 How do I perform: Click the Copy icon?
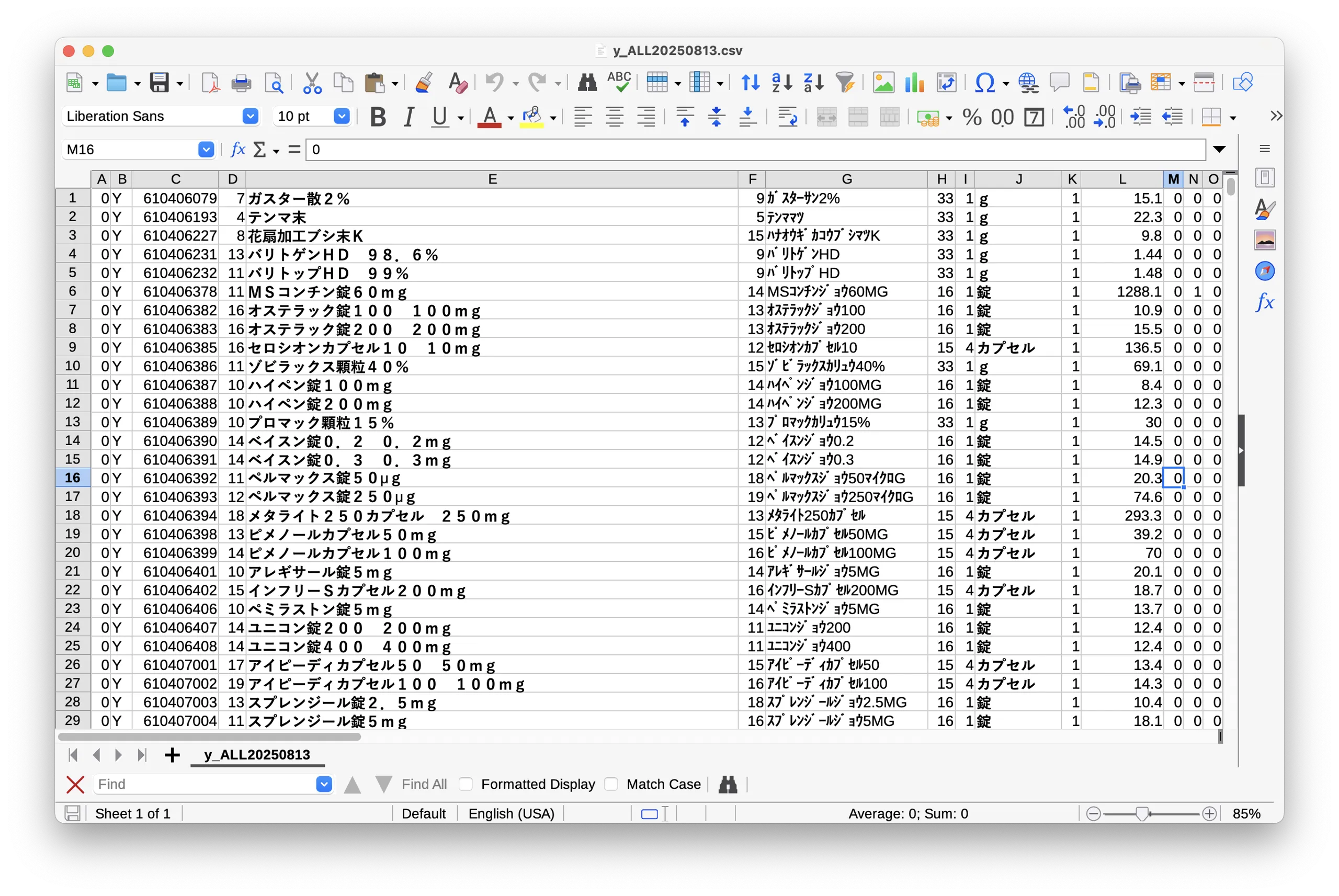point(343,83)
